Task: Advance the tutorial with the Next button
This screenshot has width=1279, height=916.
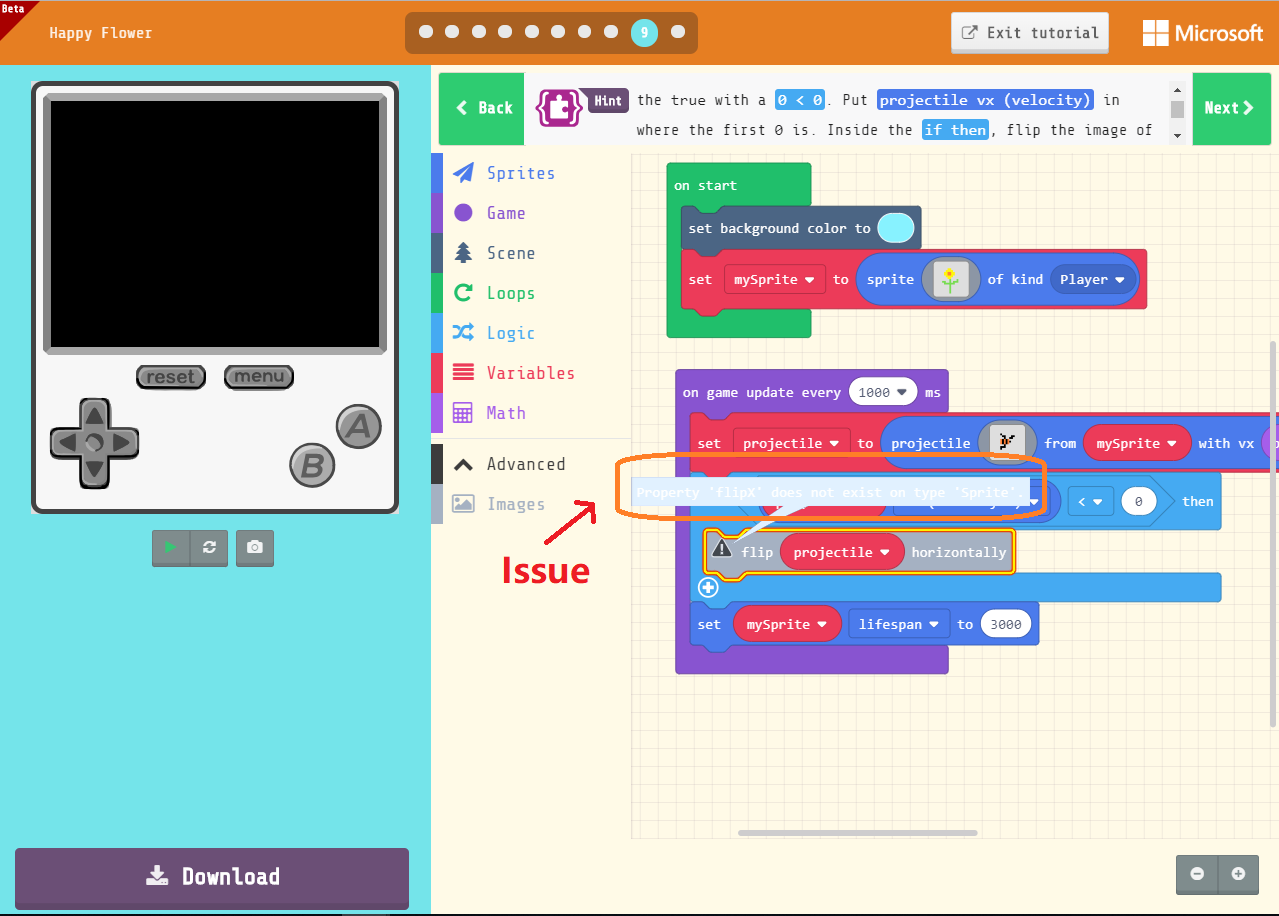Action: (1232, 108)
